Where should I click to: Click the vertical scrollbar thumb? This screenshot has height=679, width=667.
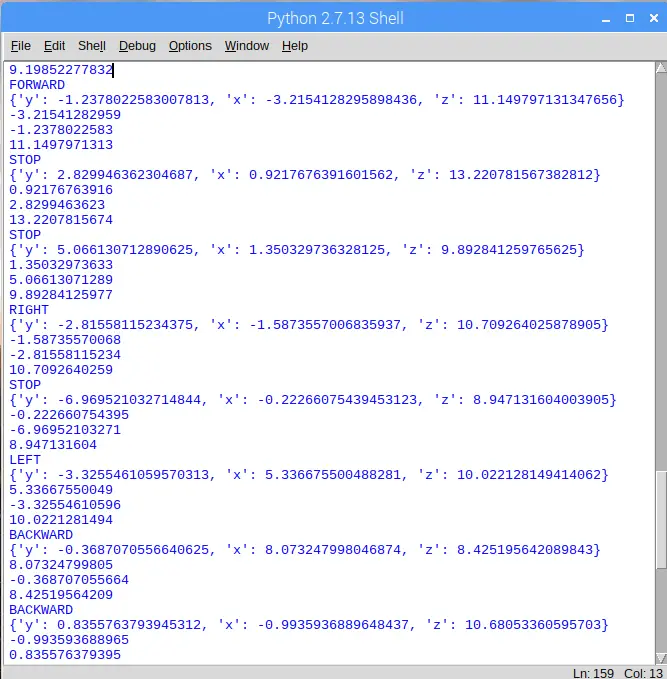click(661, 520)
